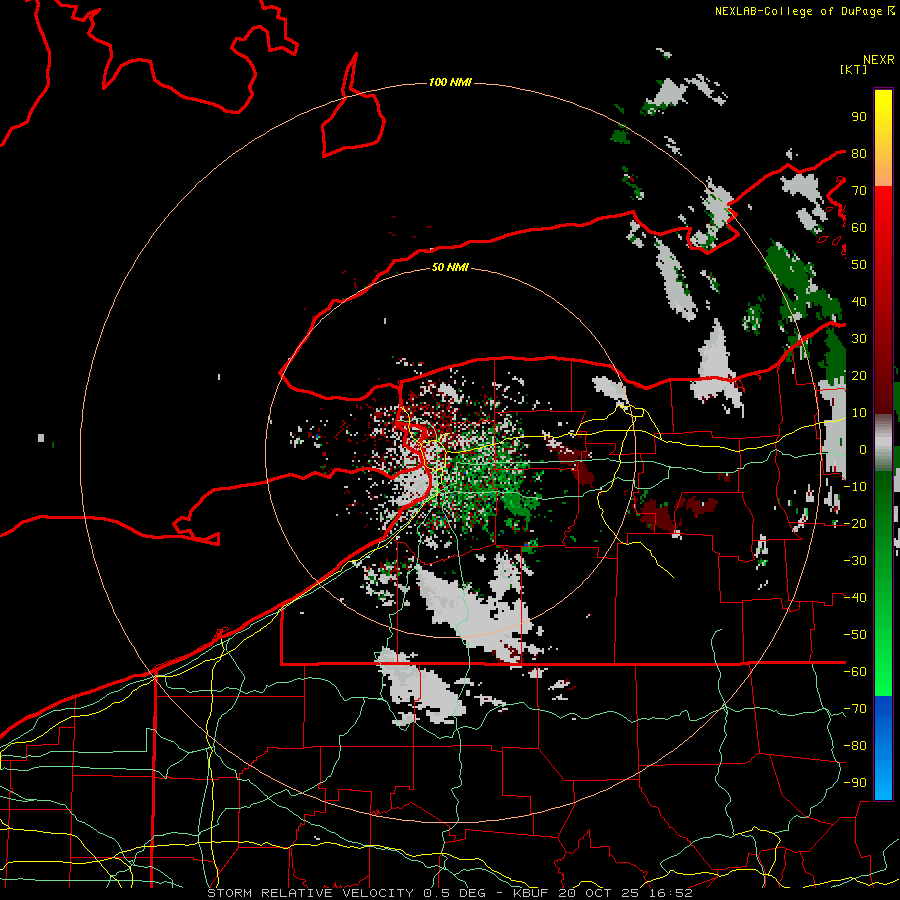Select the 50 value on velocity scale
This screenshot has height=900, width=900.
click(859, 265)
